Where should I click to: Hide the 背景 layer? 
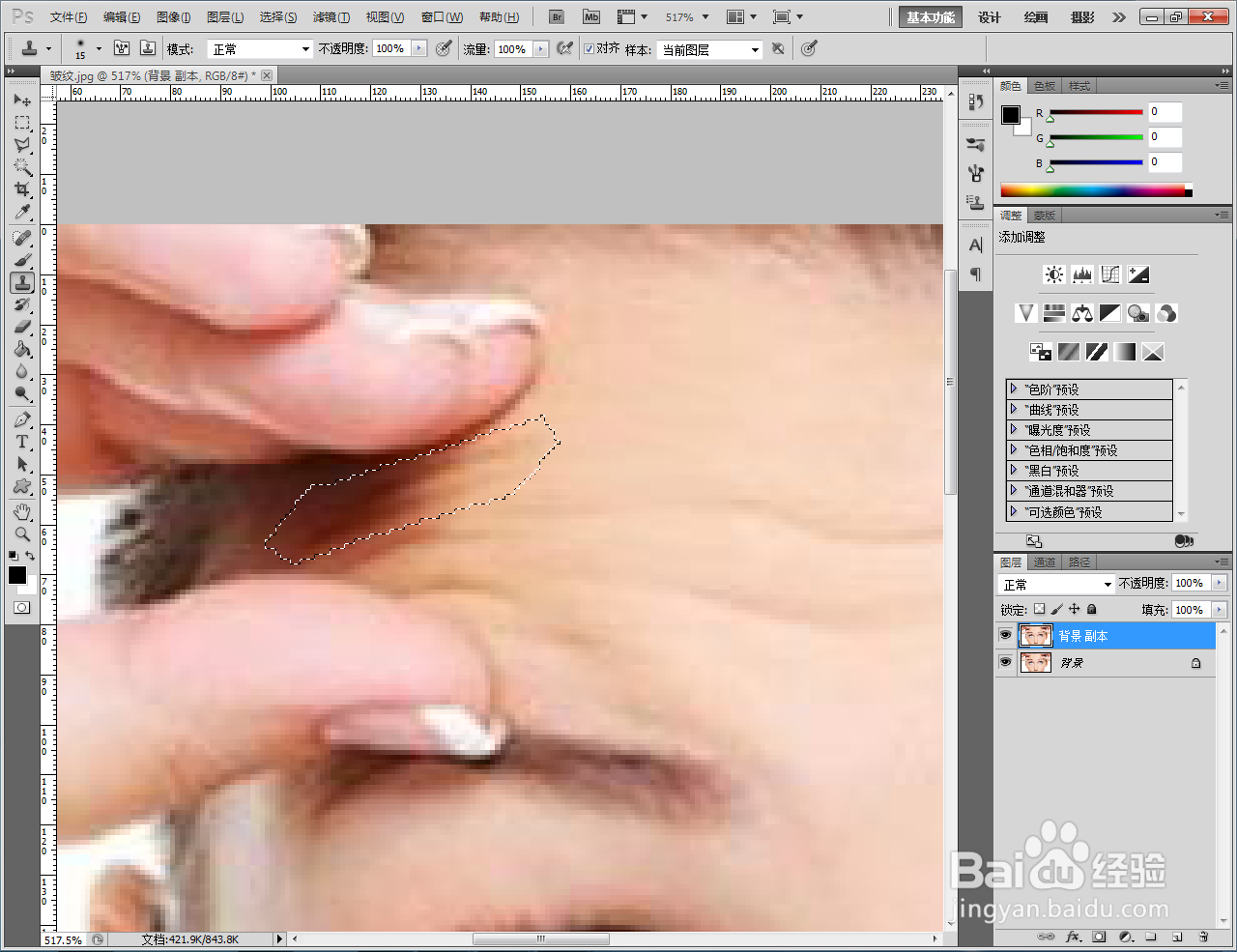click(1005, 662)
